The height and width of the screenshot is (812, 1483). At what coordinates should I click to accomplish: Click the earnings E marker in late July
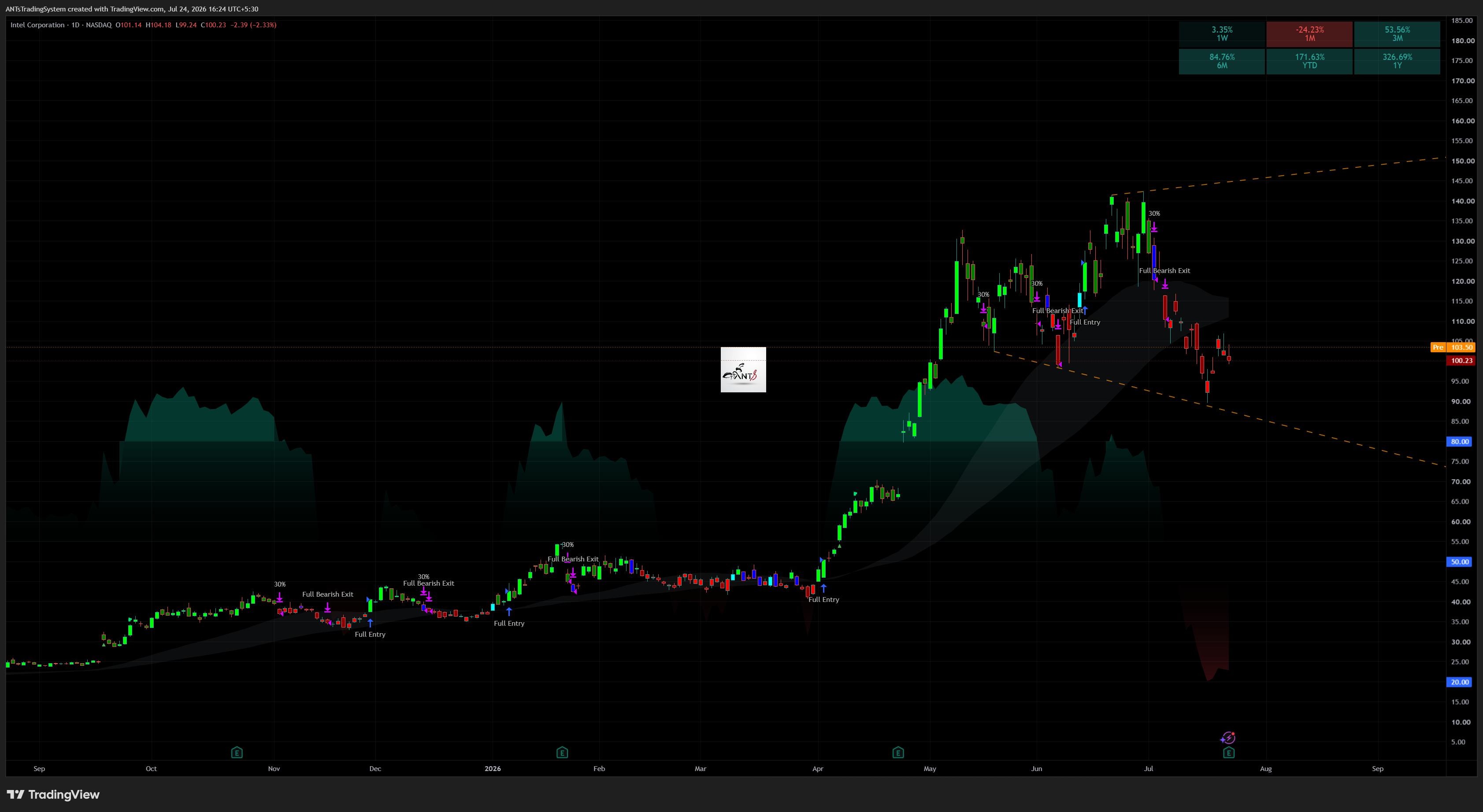click(x=1228, y=752)
